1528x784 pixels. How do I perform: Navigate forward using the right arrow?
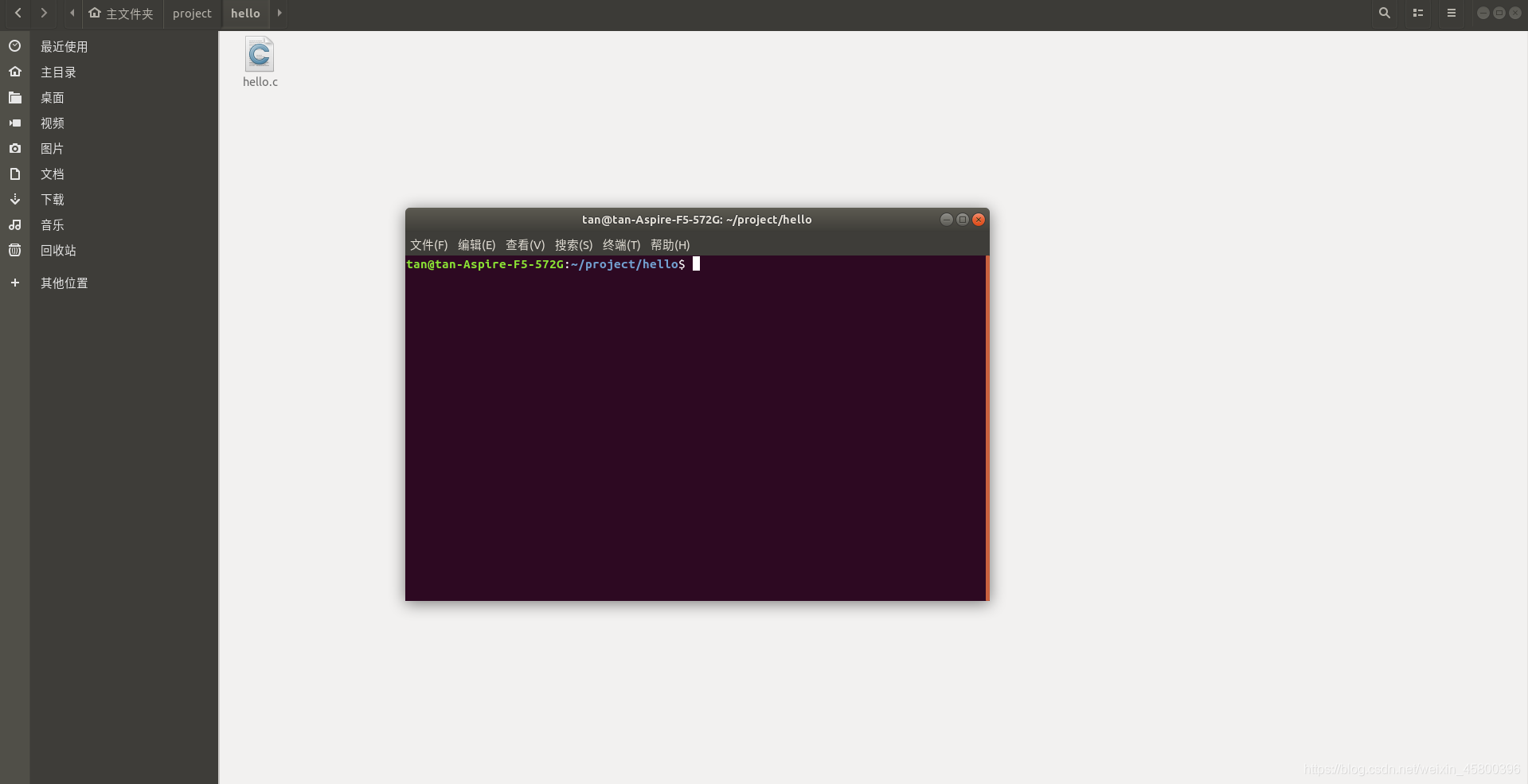point(44,13)
